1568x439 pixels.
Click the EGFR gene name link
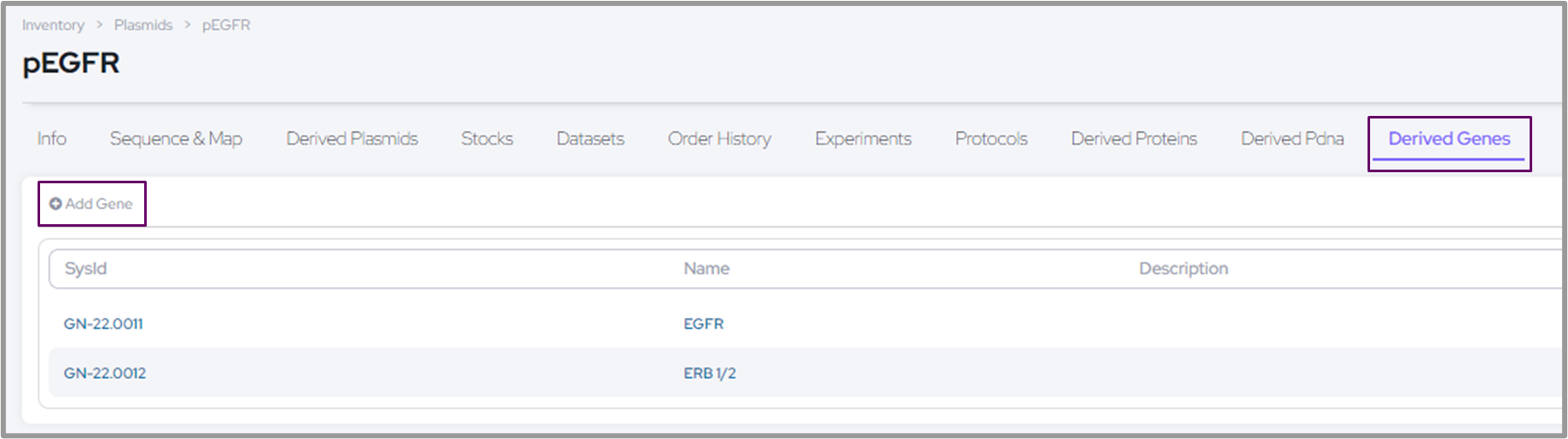[703, 324]
